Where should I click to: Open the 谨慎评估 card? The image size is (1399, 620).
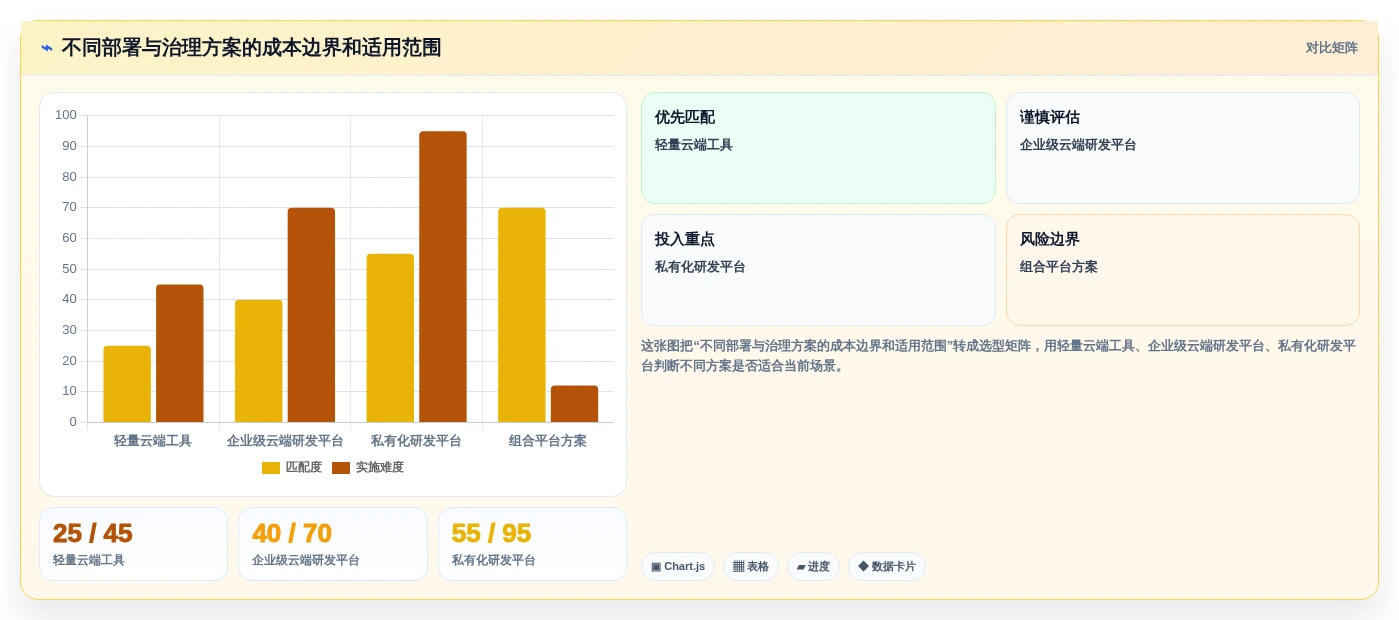[1183, 148]
